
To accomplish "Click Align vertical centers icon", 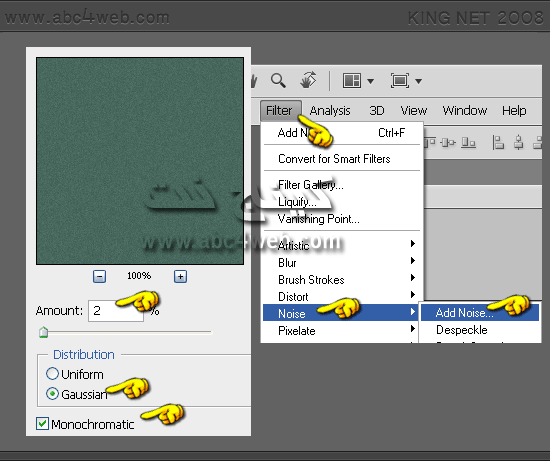I will click(x=448, y=142).
